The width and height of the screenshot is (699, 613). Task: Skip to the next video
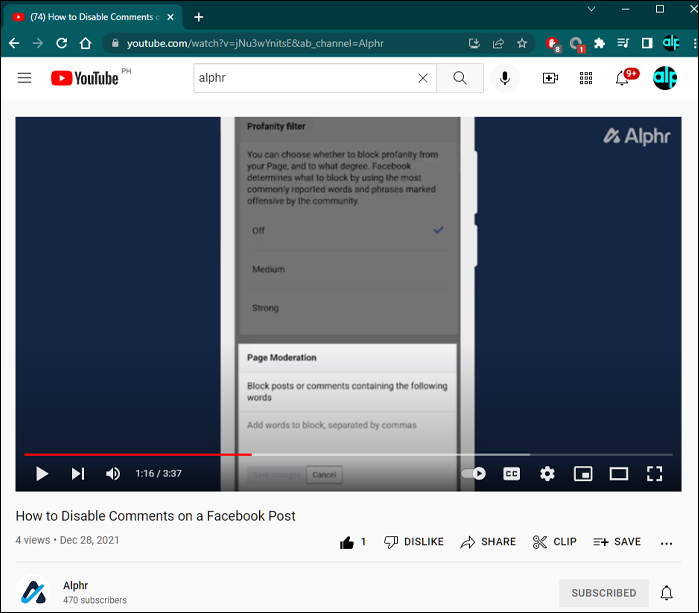point(78,473)
